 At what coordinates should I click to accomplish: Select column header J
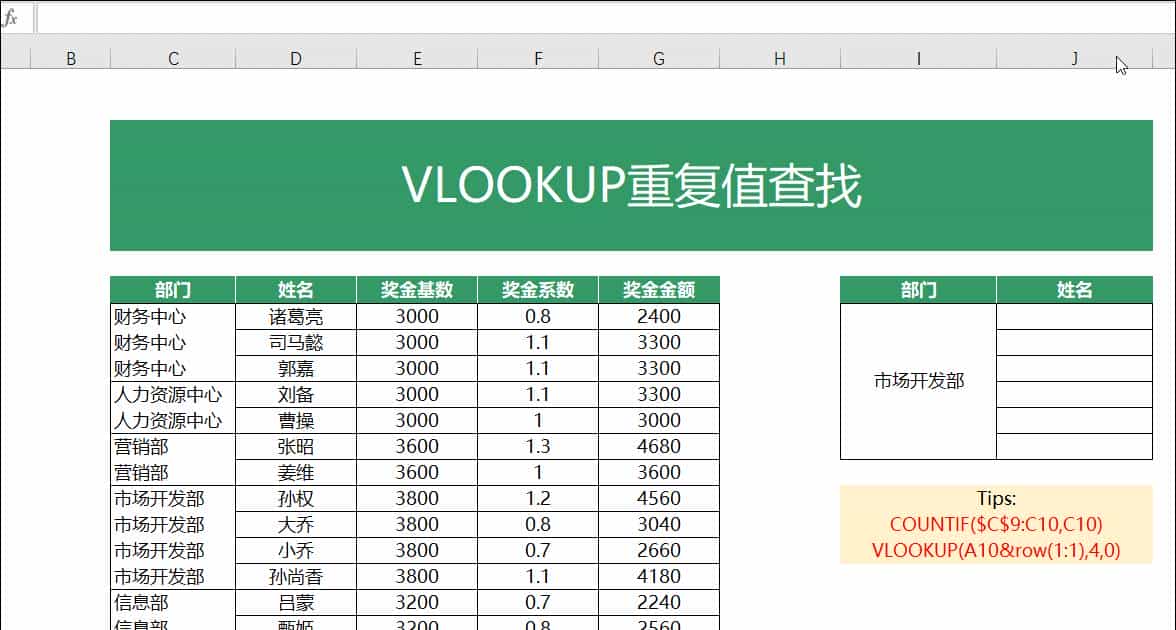point(1073,58)
